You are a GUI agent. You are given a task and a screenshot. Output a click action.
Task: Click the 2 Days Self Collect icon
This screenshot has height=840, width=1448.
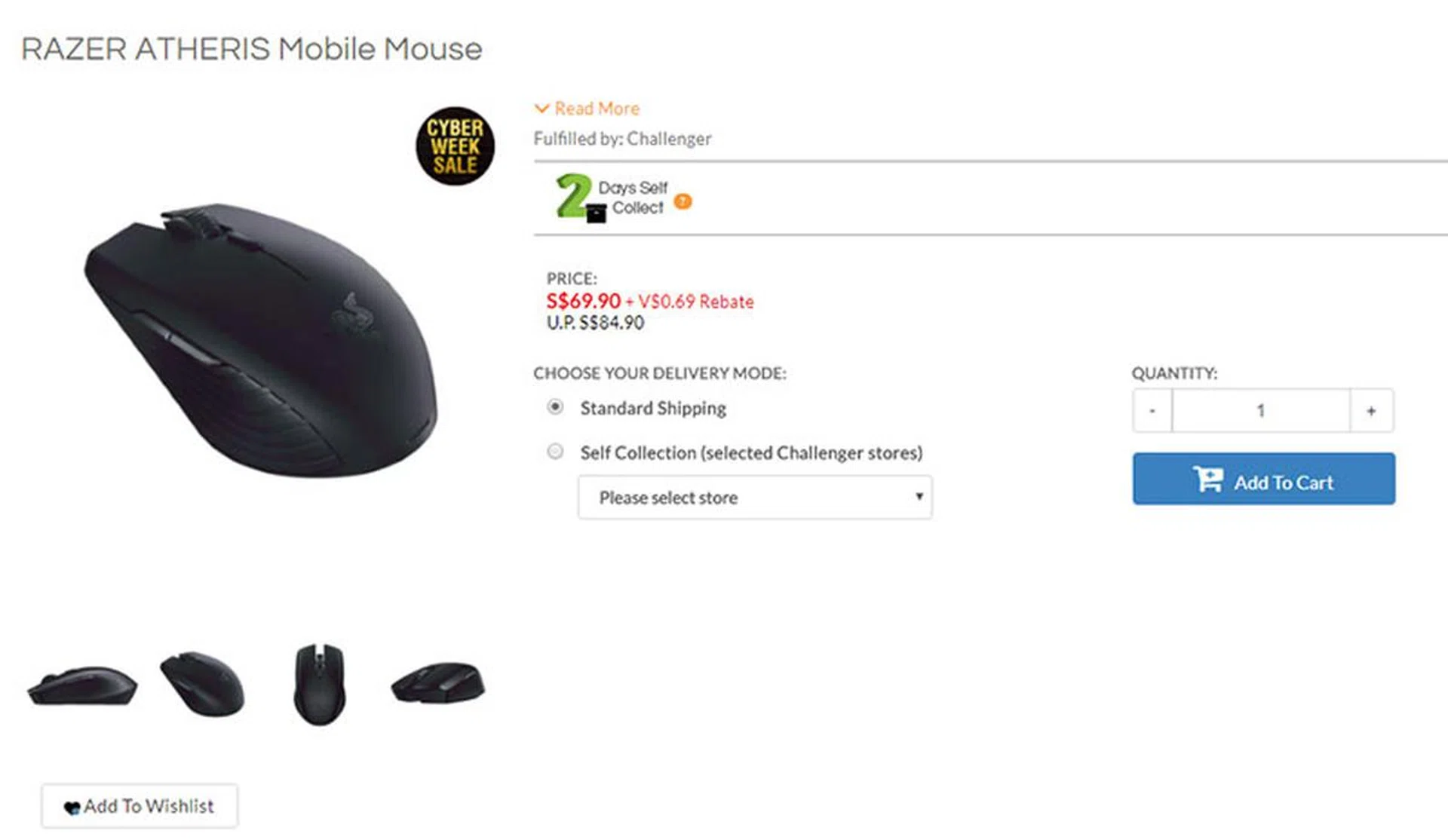tap(580, 198)
